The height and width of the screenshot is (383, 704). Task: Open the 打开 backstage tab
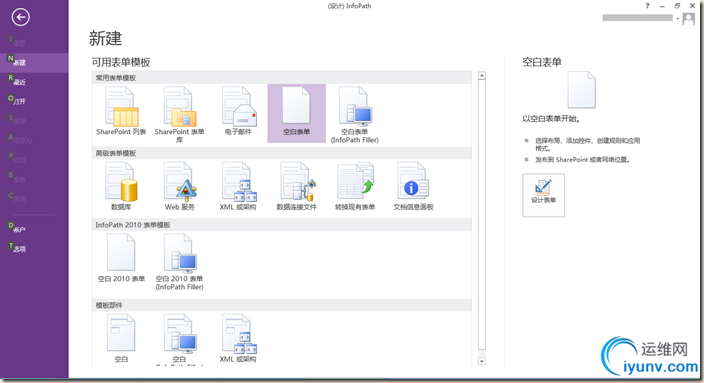[34, 101]
